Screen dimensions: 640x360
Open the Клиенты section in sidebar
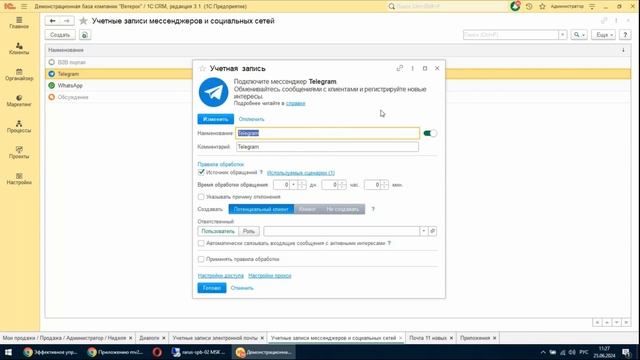[x=19, y=49]
